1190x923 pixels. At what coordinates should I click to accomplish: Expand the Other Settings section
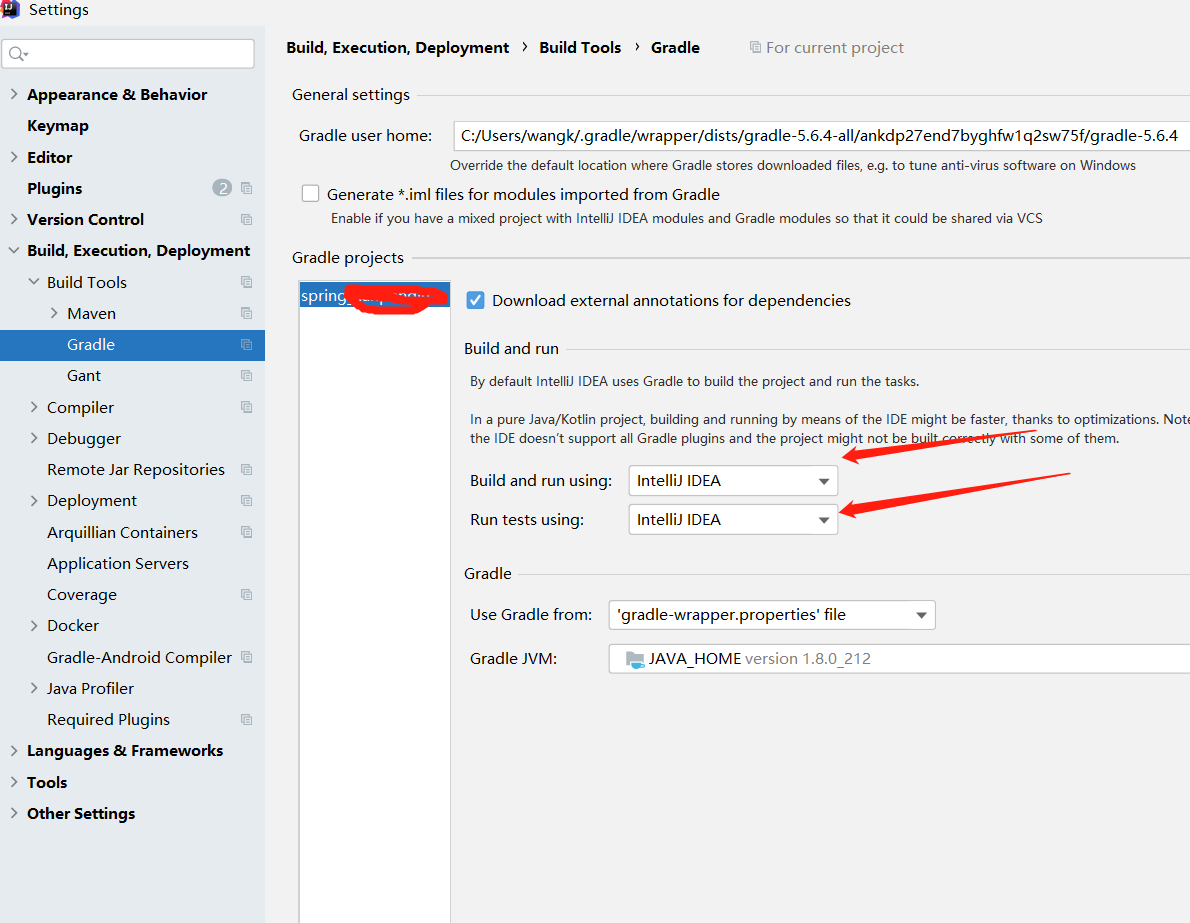(x=14, y=813)
